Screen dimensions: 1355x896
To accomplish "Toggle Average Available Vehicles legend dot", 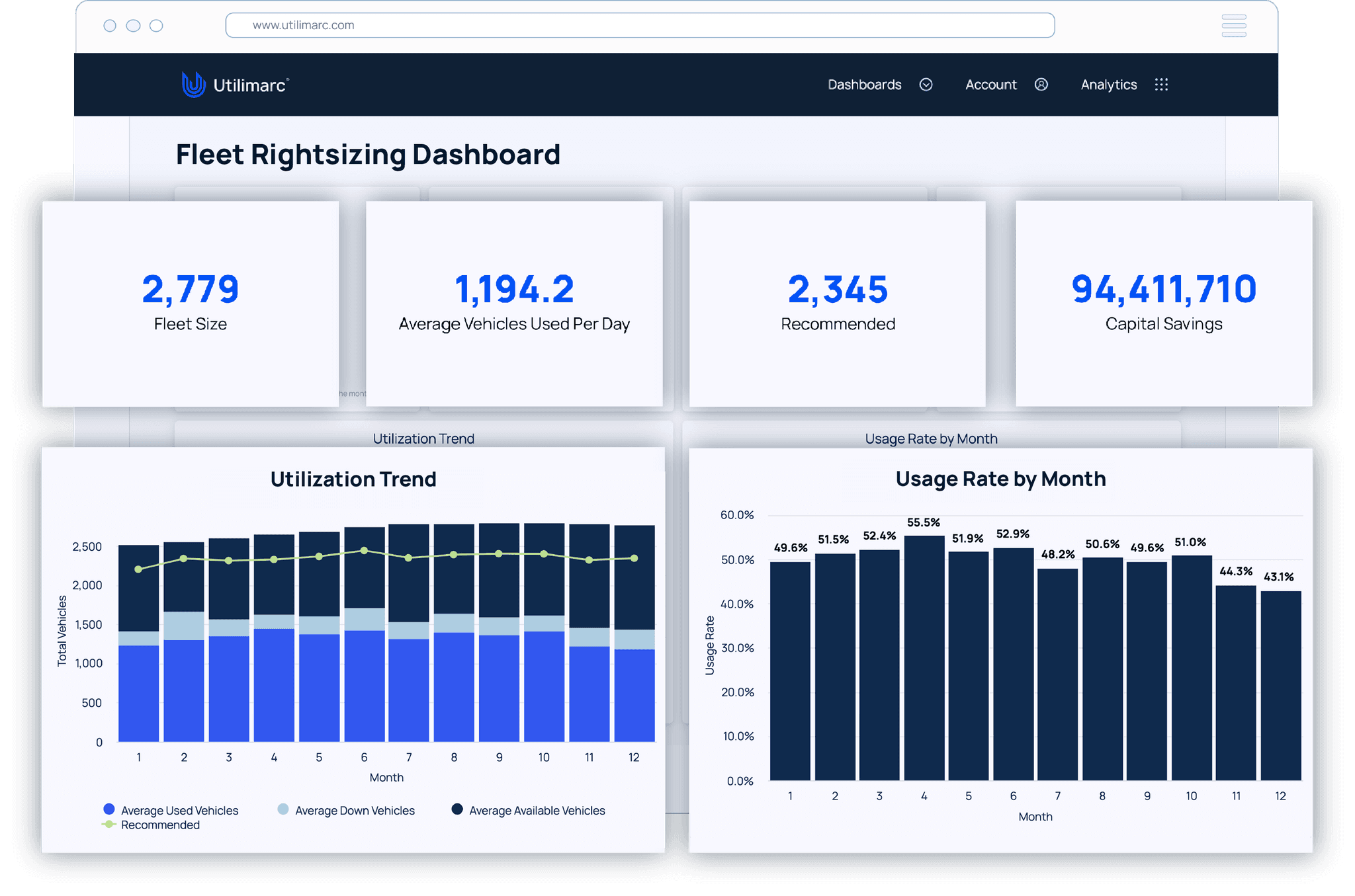I will click(457, 809).
